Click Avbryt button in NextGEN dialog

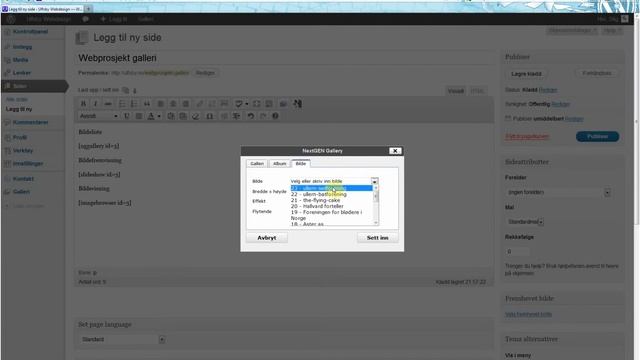pyautogui.click(x=267, y=238)
